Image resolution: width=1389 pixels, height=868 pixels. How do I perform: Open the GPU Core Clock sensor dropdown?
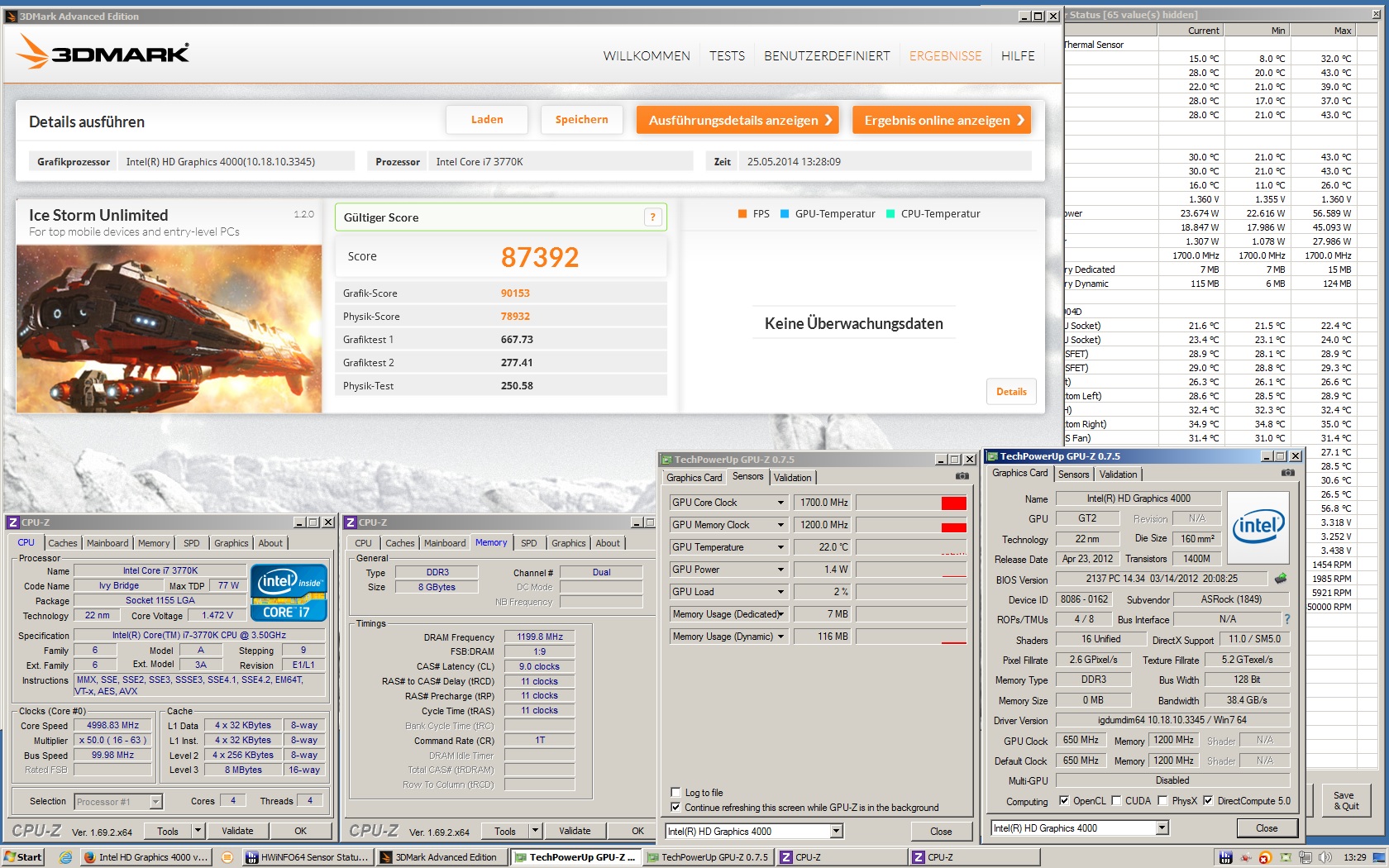(780, 503)
